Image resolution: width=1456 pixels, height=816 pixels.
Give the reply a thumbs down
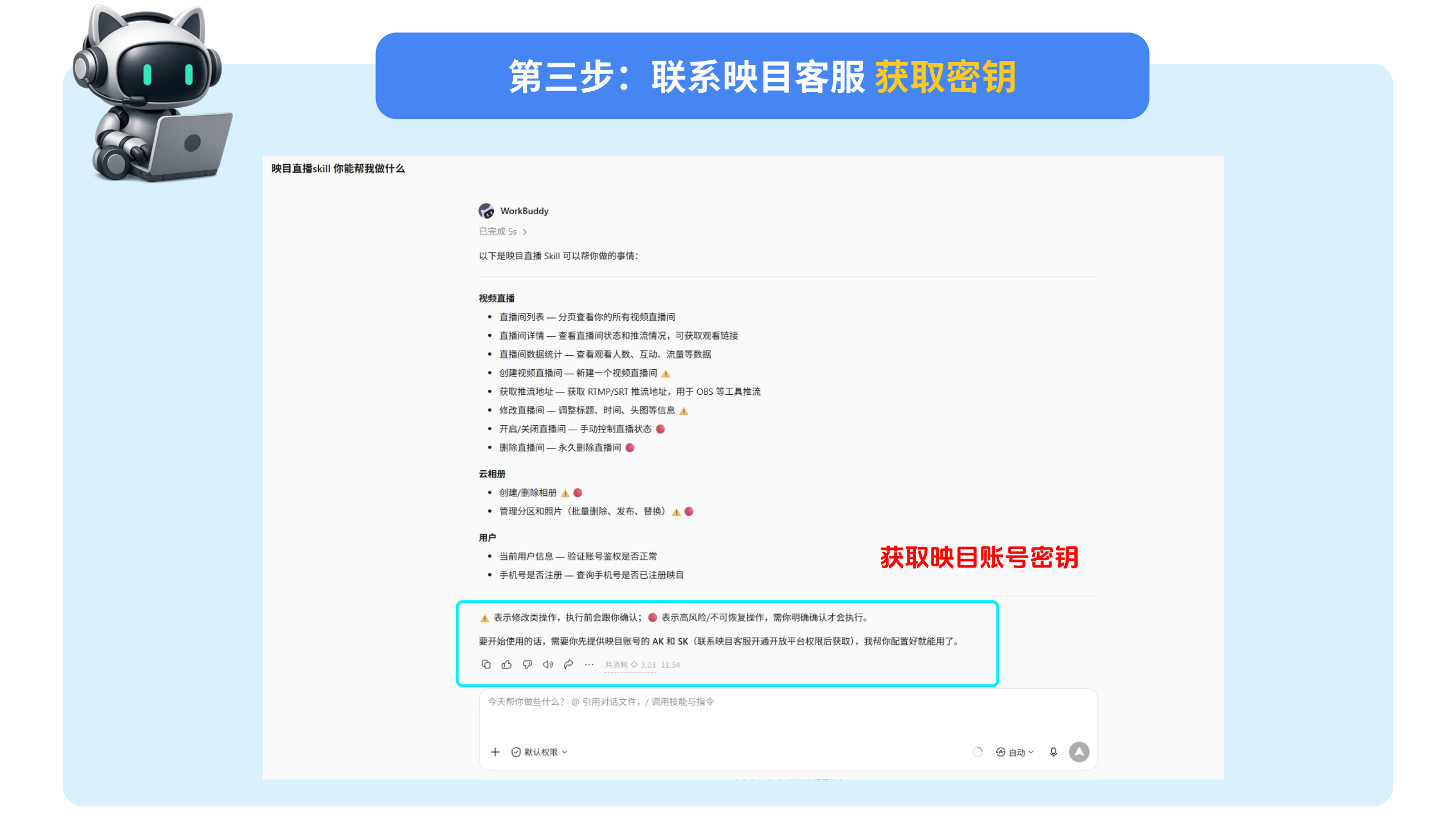(527, 664)
